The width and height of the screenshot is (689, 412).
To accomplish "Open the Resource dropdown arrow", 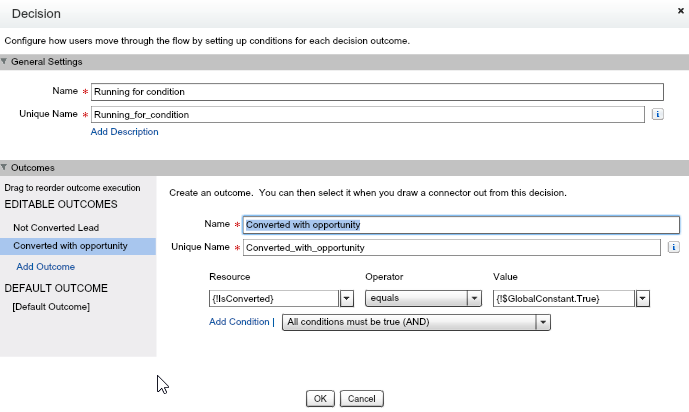I will (x=347, y=298).
